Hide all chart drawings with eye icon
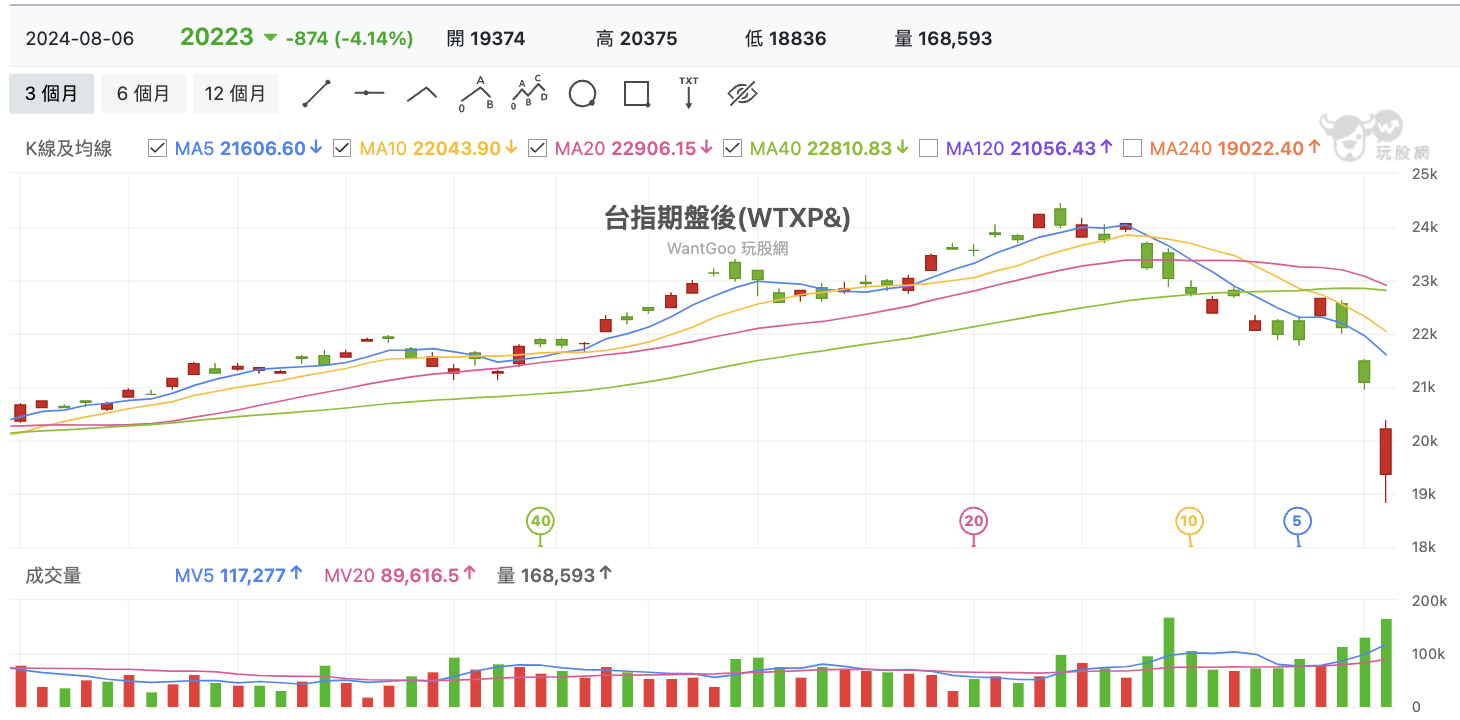The height and width of the screenshot is (720, 1460). [x=741, y=92]
